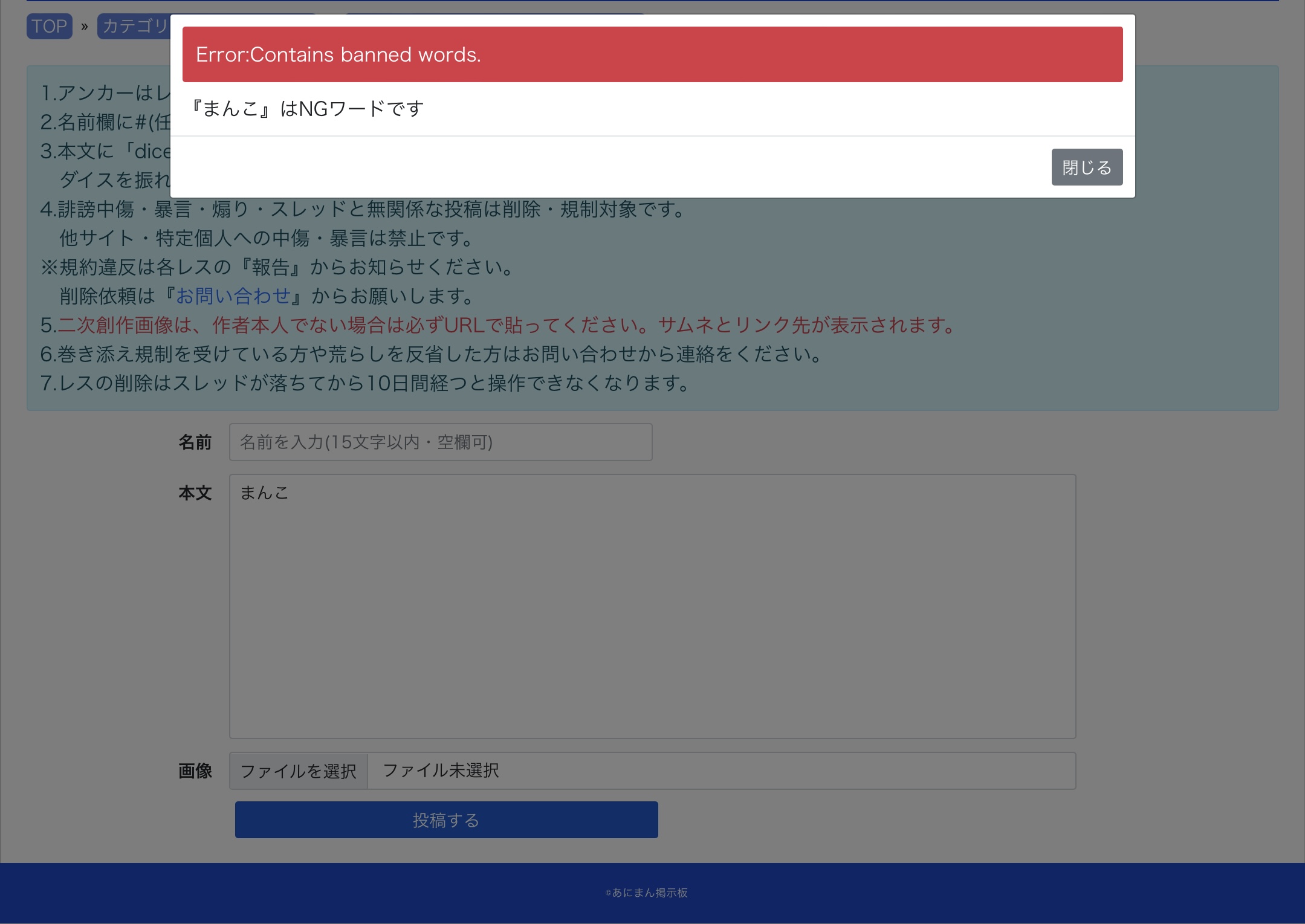Image resolution: width=1305 pixels, height=924 pixels.
Task: Click rule 6 about 巻き添え規制
Action: (430, 354)
